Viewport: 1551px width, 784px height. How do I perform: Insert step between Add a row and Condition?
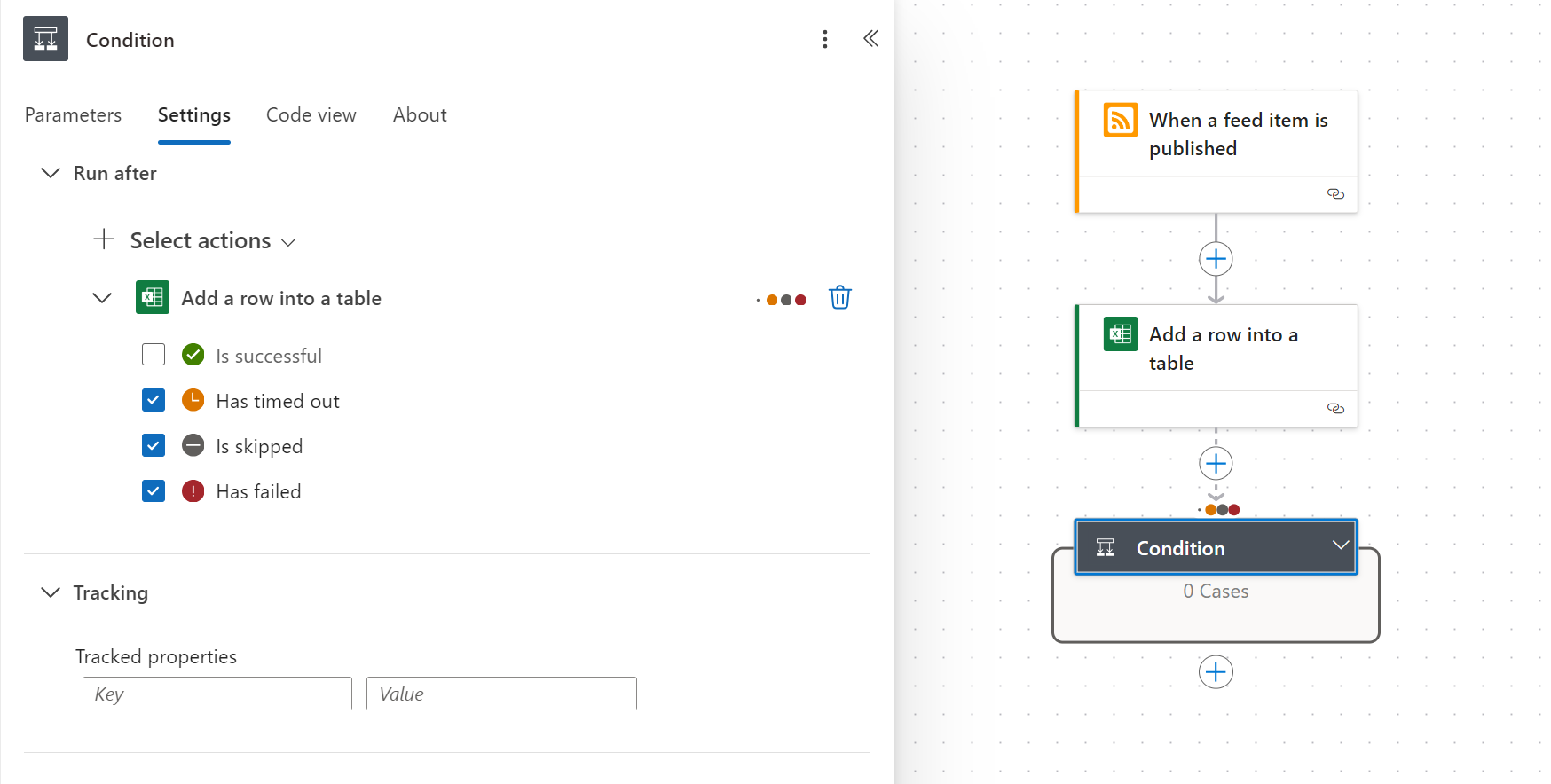click(1216, 463)
